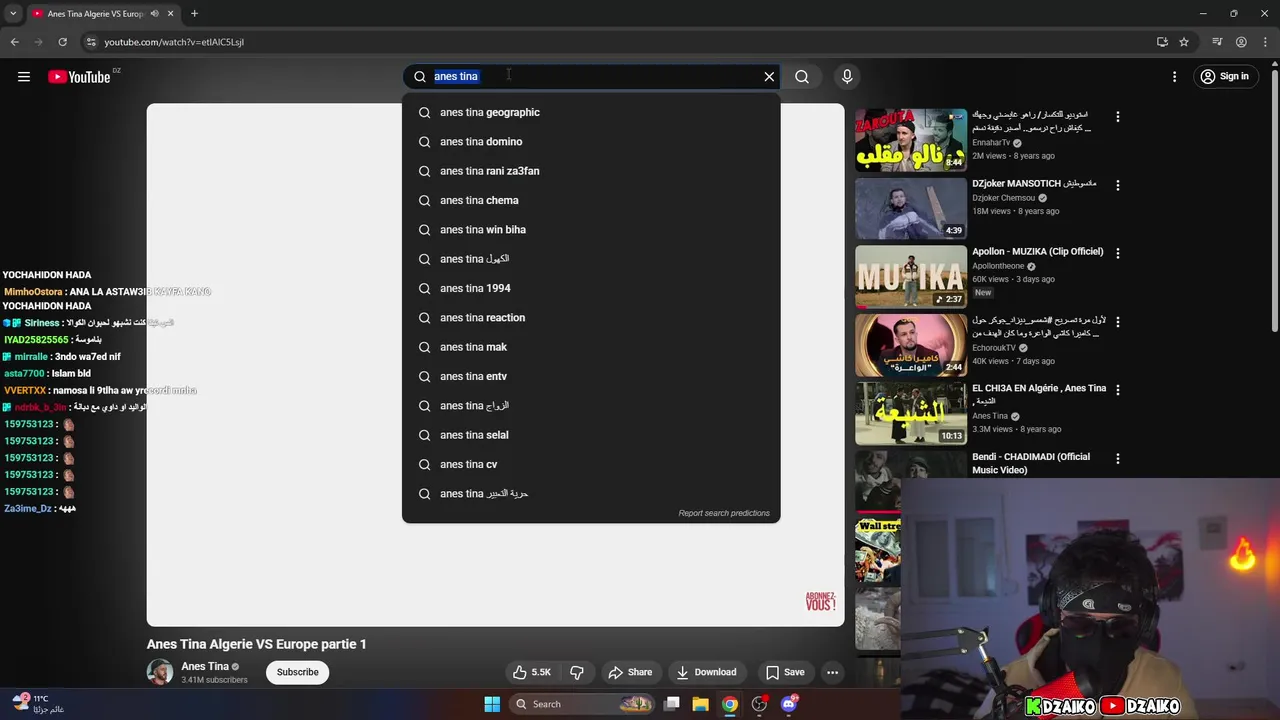The image size is (1280, 720).
Task: Open the Windows Start menu
Action: coord(492,704)
